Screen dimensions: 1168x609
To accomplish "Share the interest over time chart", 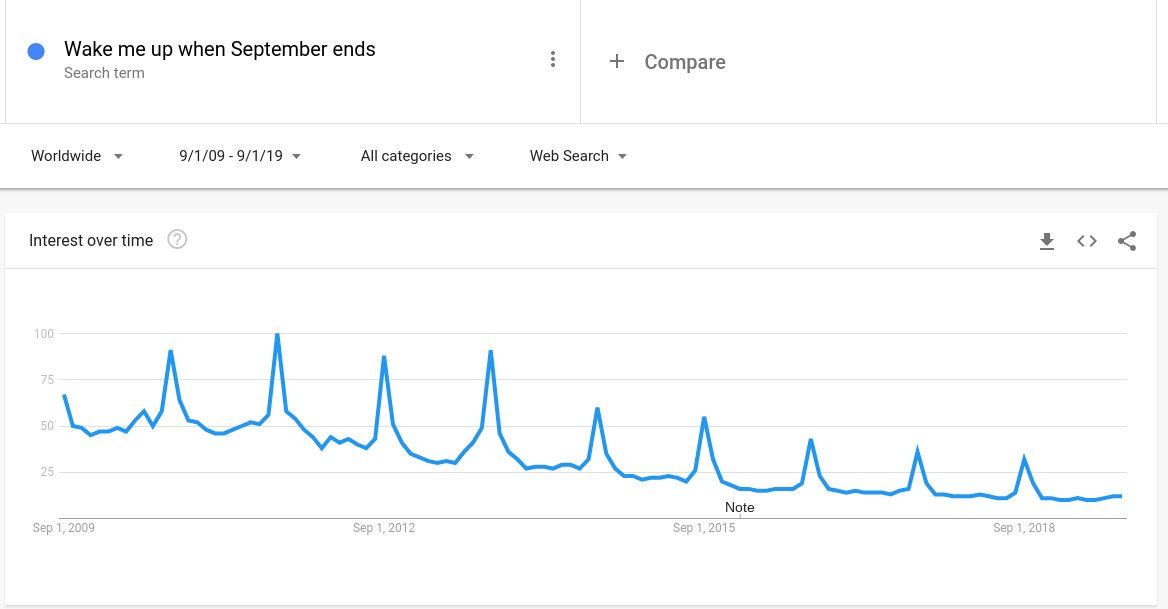I will coord(1127,241).
